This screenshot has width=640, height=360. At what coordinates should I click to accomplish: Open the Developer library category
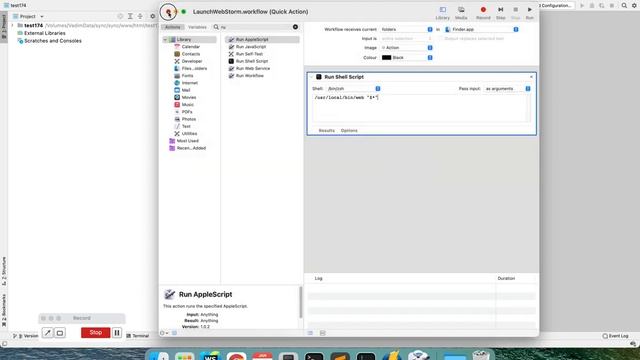pos(191,61)
